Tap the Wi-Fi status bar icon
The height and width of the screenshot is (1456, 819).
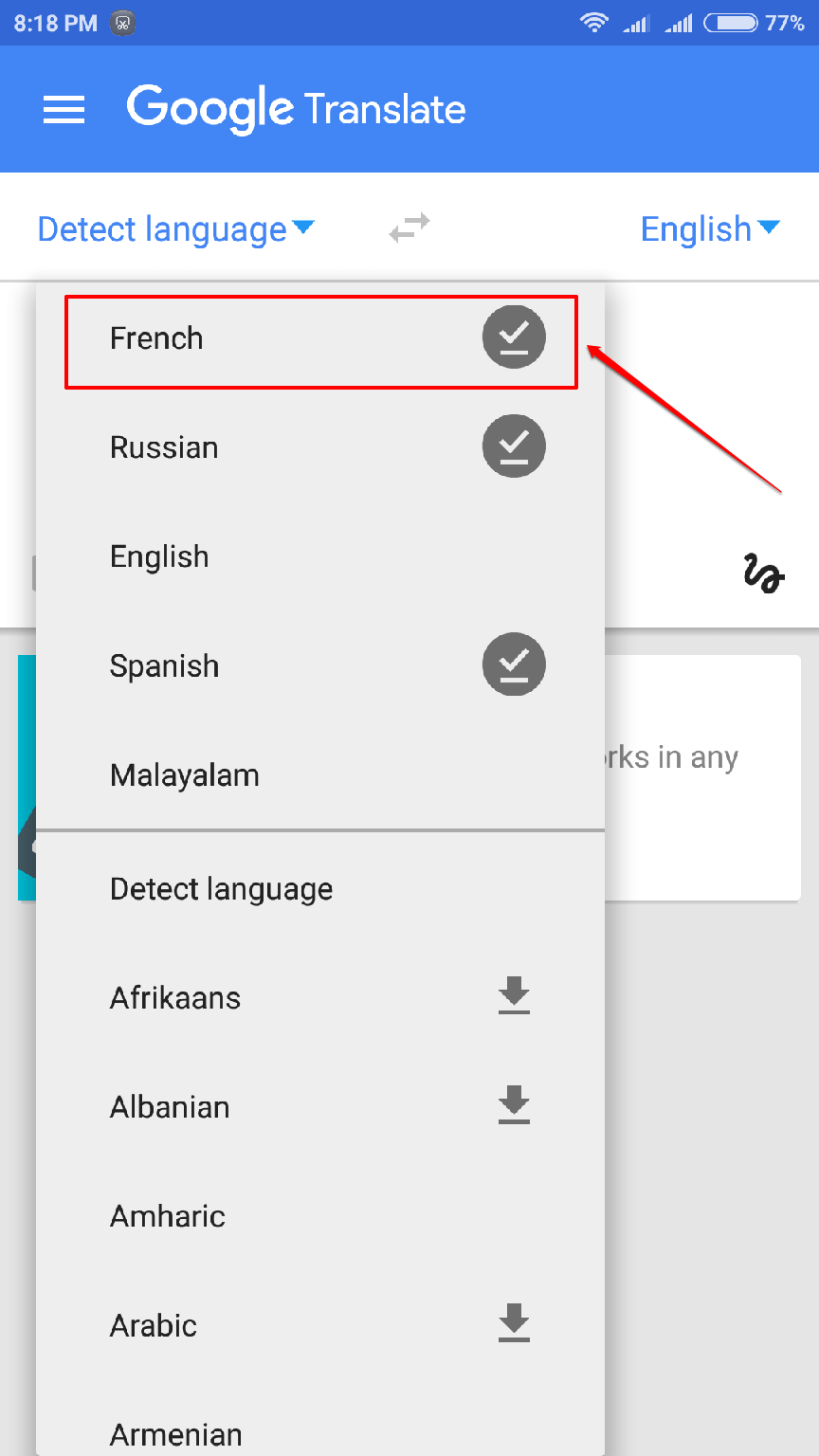click(x=594, y=23)
